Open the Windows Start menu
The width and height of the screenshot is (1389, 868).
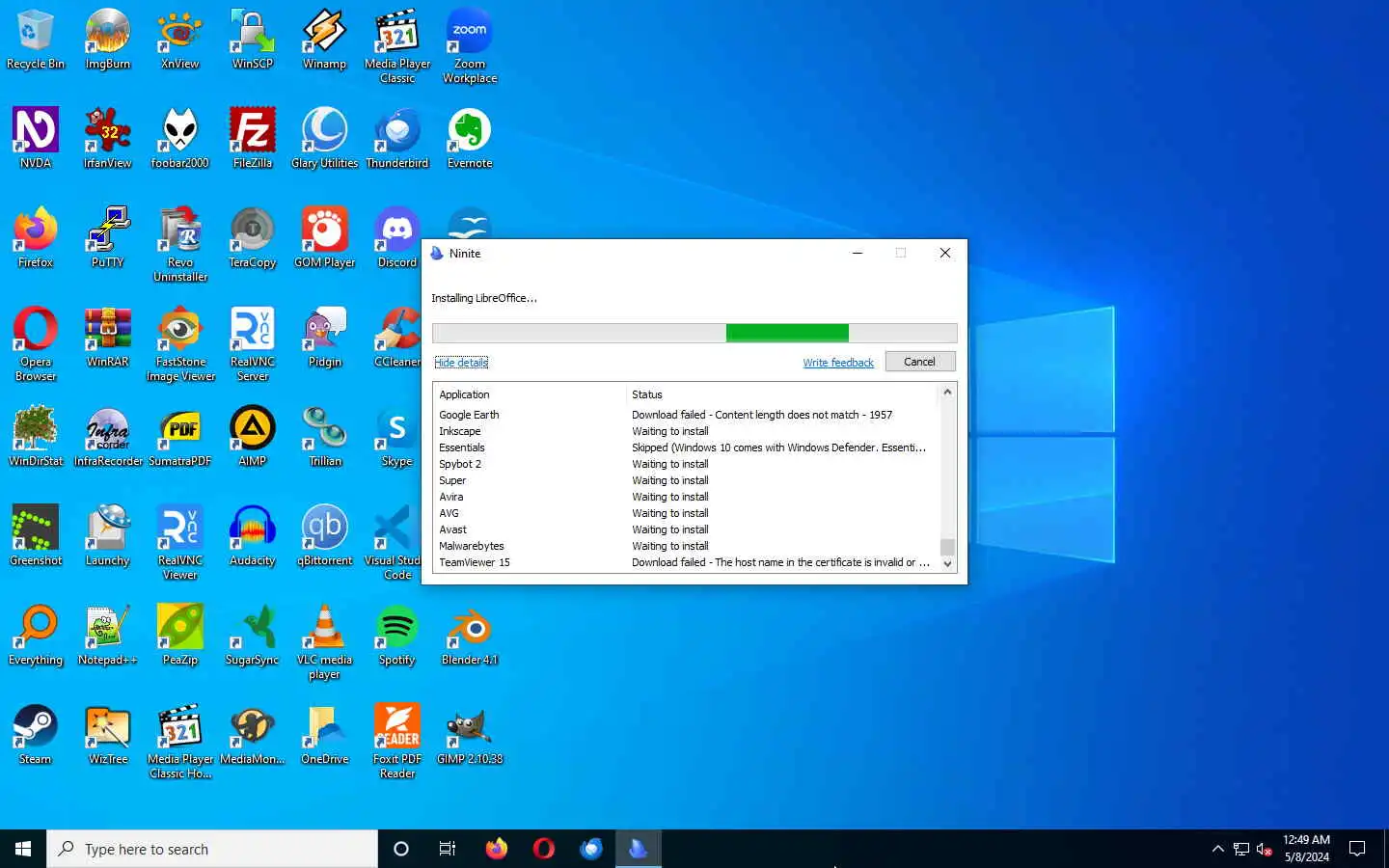(23, 849)
